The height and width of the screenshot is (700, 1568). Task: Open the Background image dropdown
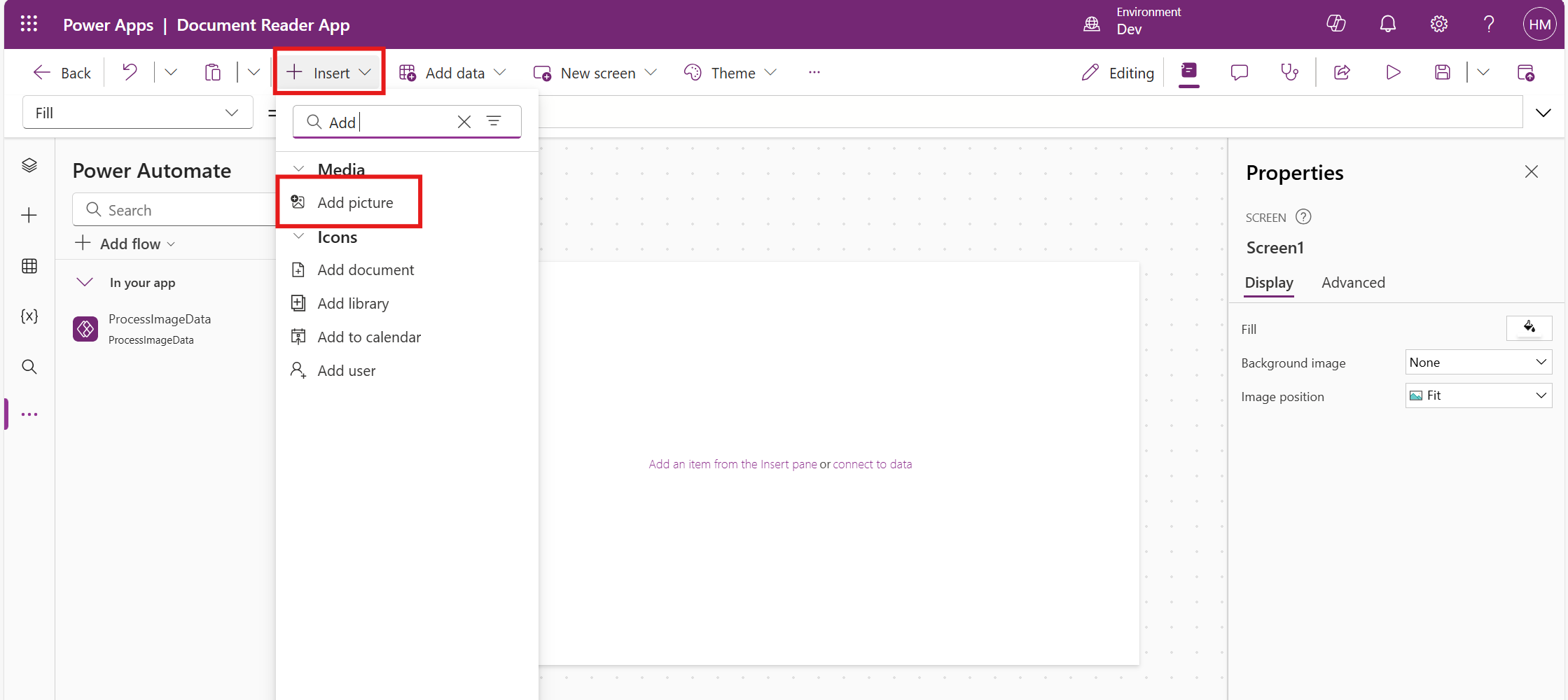pyautogui.click(x=1478, y=363)
